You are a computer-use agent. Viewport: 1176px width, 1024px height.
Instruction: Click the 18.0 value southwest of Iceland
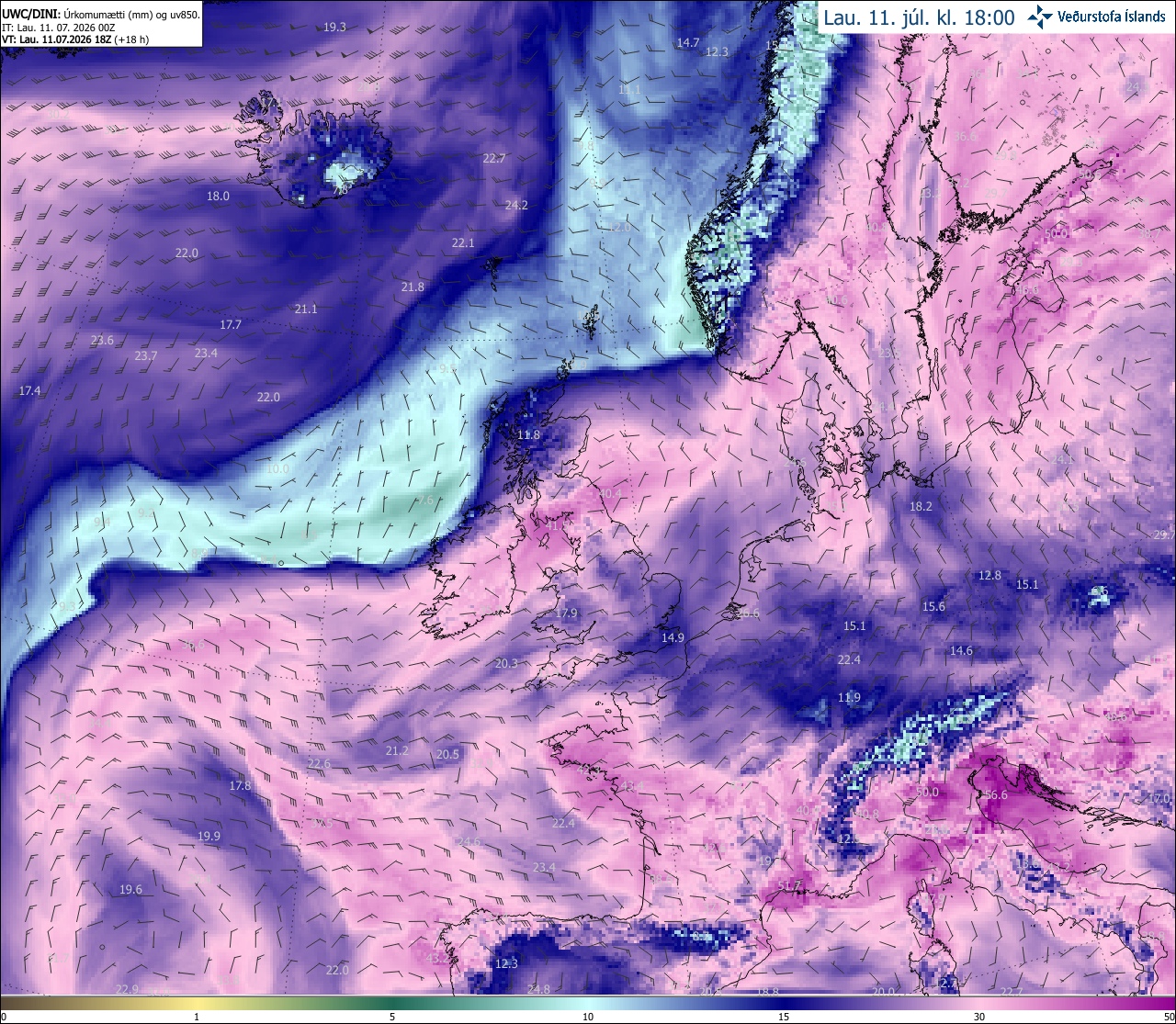218,196
